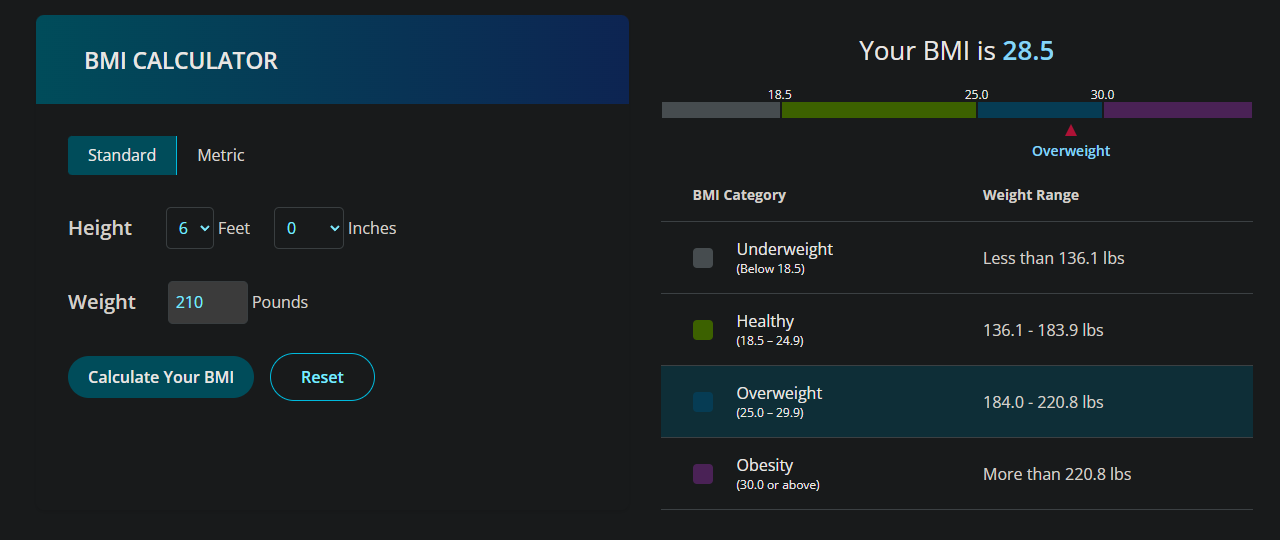Click the gray underweight segment of BMI bar
This screenshot has width=1280, height=540.
pos(721,110)
